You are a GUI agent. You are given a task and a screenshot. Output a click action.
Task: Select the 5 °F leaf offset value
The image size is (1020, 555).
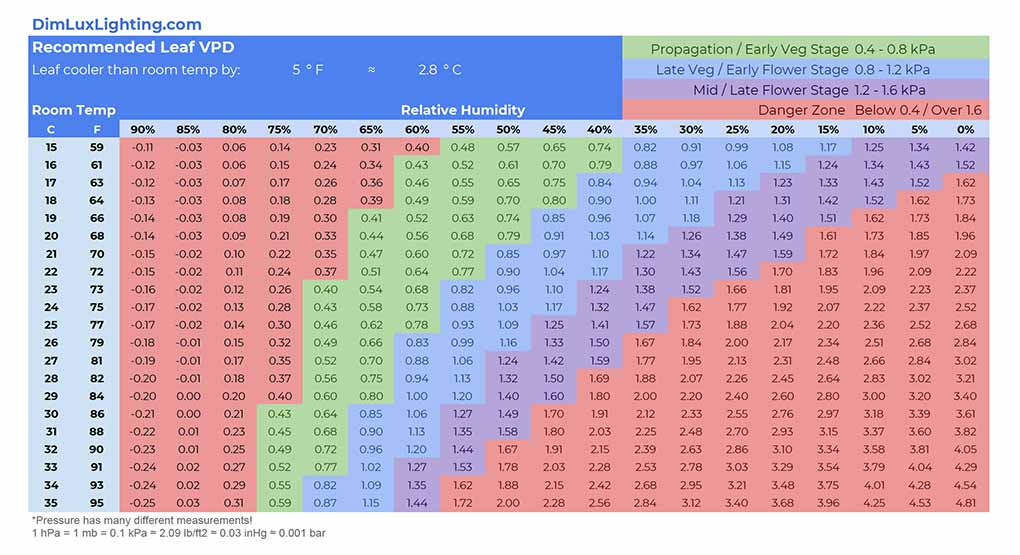pos(308,70)
